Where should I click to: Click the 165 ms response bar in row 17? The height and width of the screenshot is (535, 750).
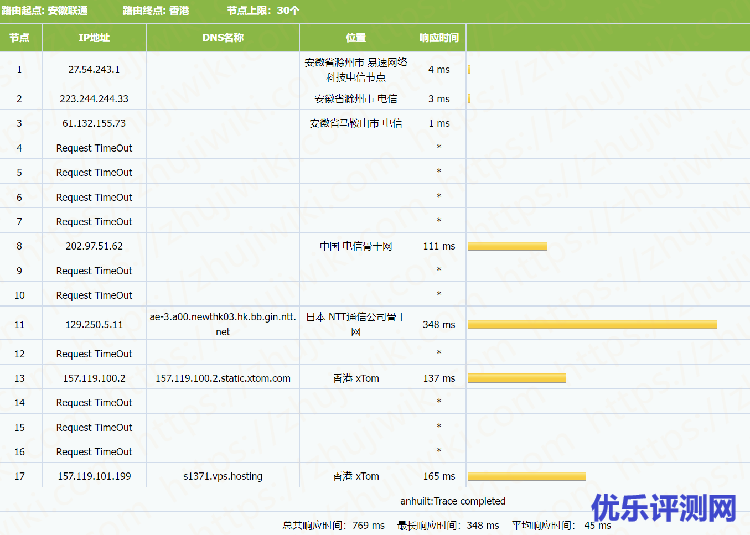(x=526, y=476)
